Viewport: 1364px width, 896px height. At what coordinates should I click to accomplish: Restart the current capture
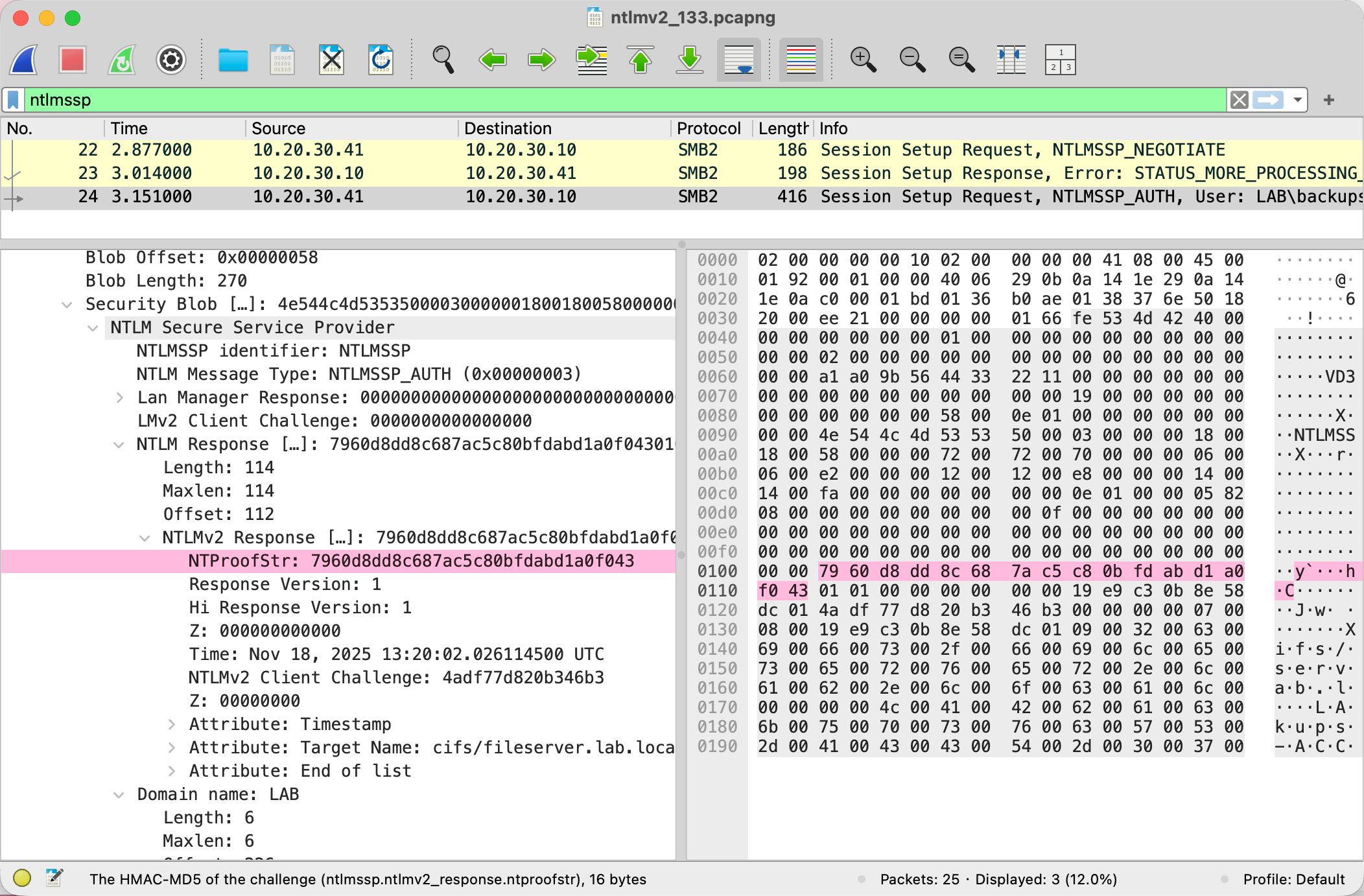122,60
